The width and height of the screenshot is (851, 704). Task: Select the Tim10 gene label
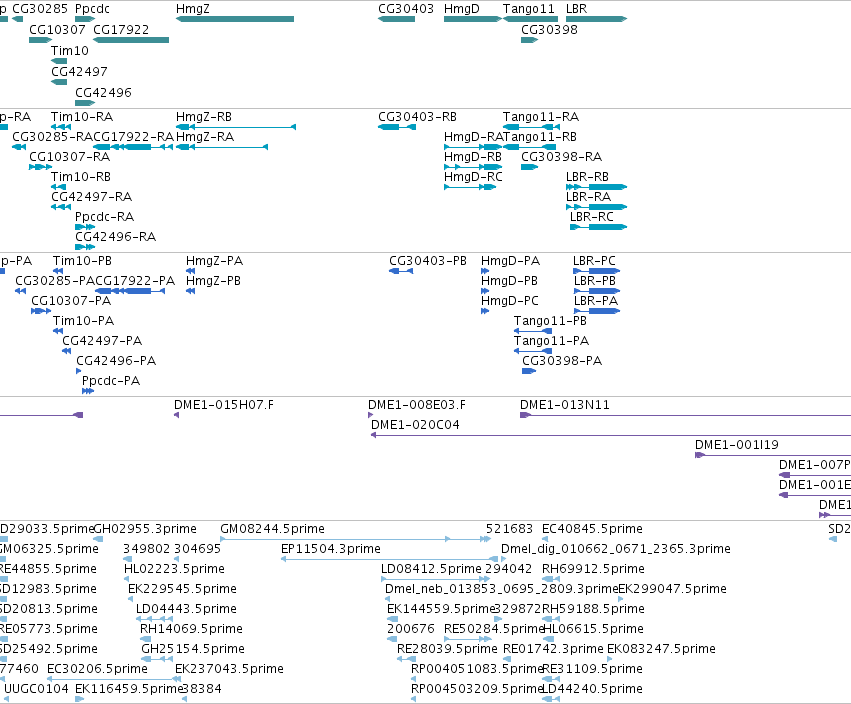[69, 51]
